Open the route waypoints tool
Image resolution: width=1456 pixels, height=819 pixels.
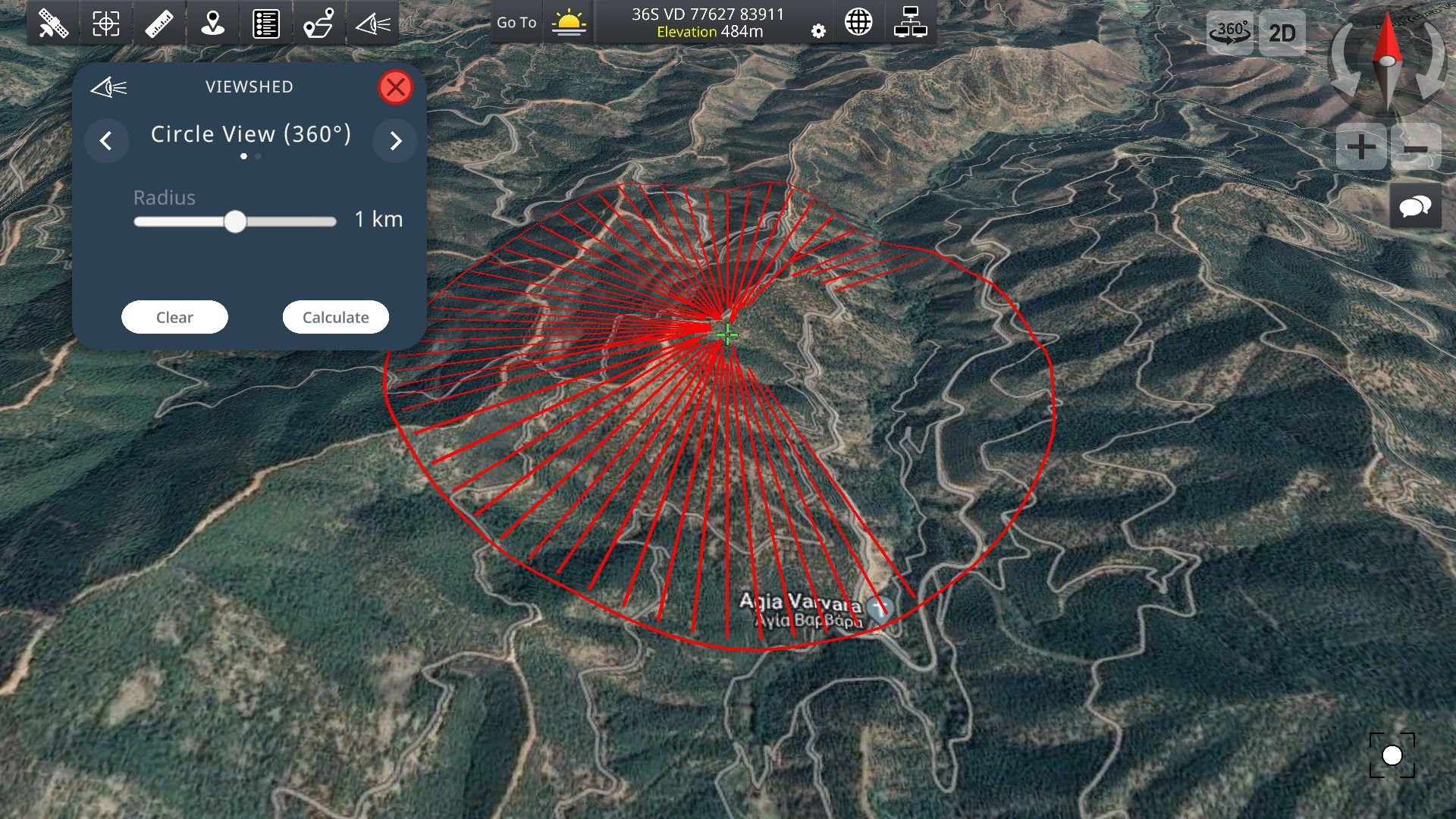[318, 23]
